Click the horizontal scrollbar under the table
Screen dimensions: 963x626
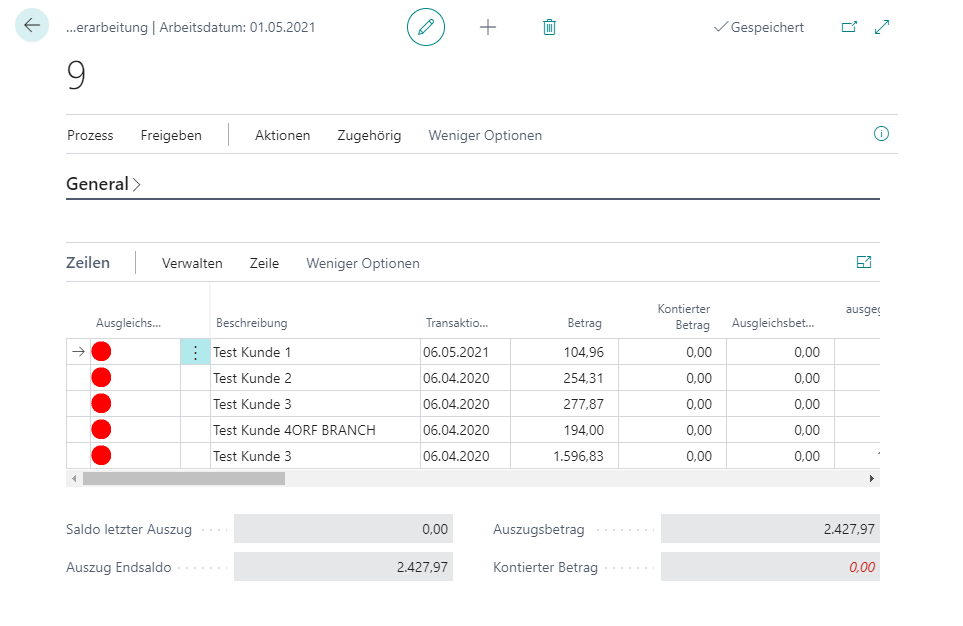tap(184, 479)
